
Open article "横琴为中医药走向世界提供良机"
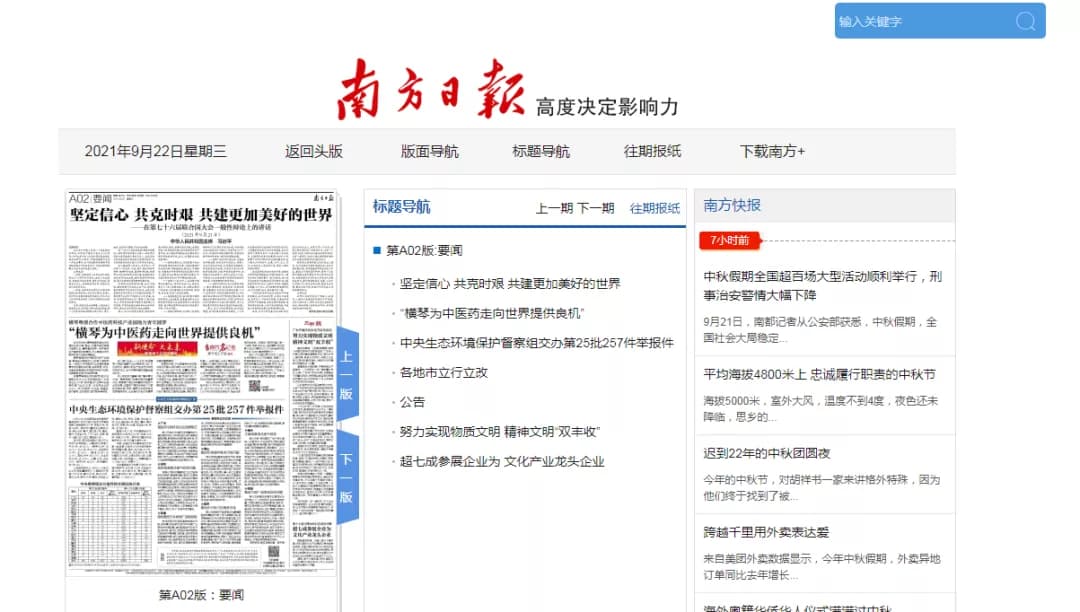(x=492, y=313)
